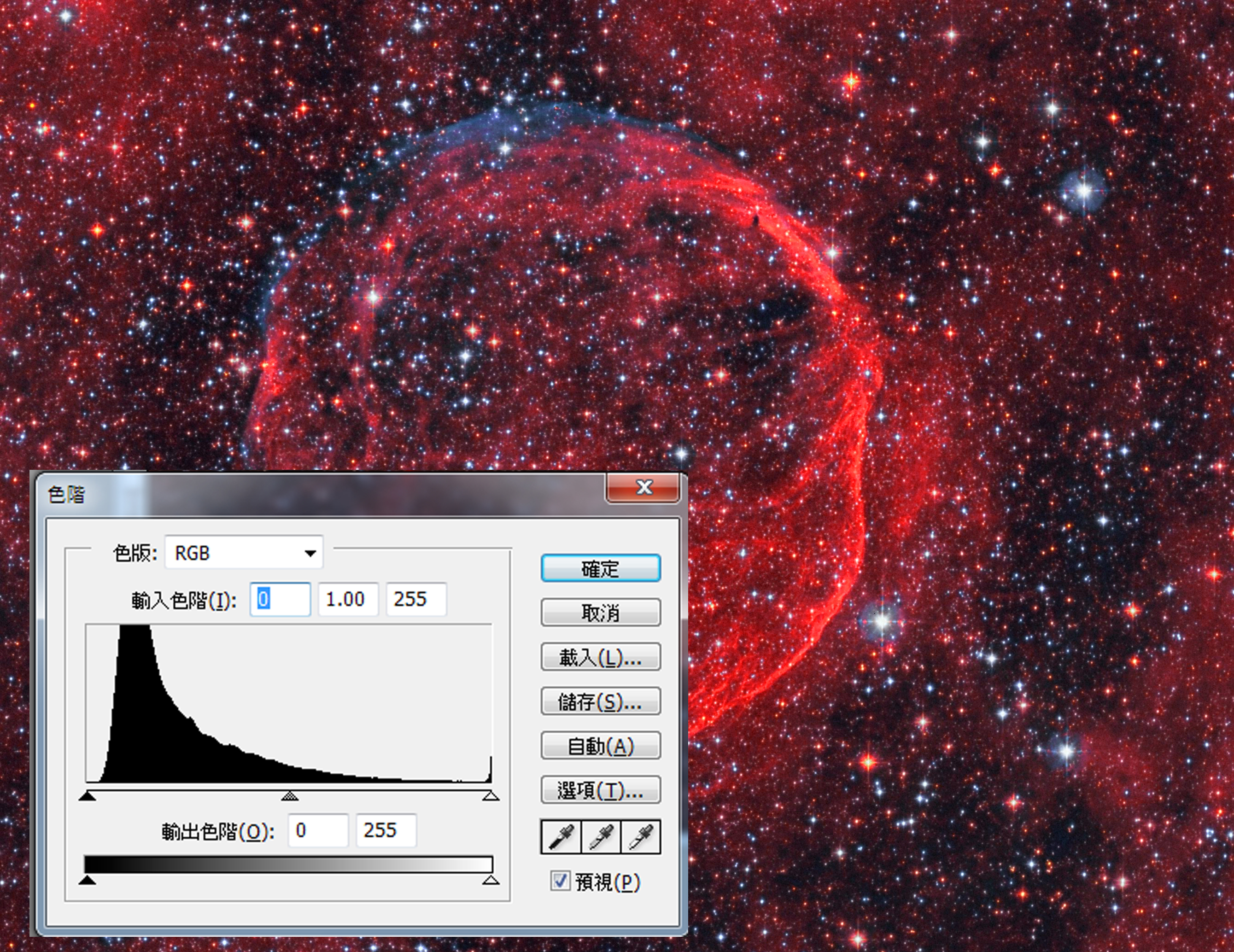Viewport: 1234px width, 952px height.
Task: Open the 選項 options button
Action: click(600, 790)
